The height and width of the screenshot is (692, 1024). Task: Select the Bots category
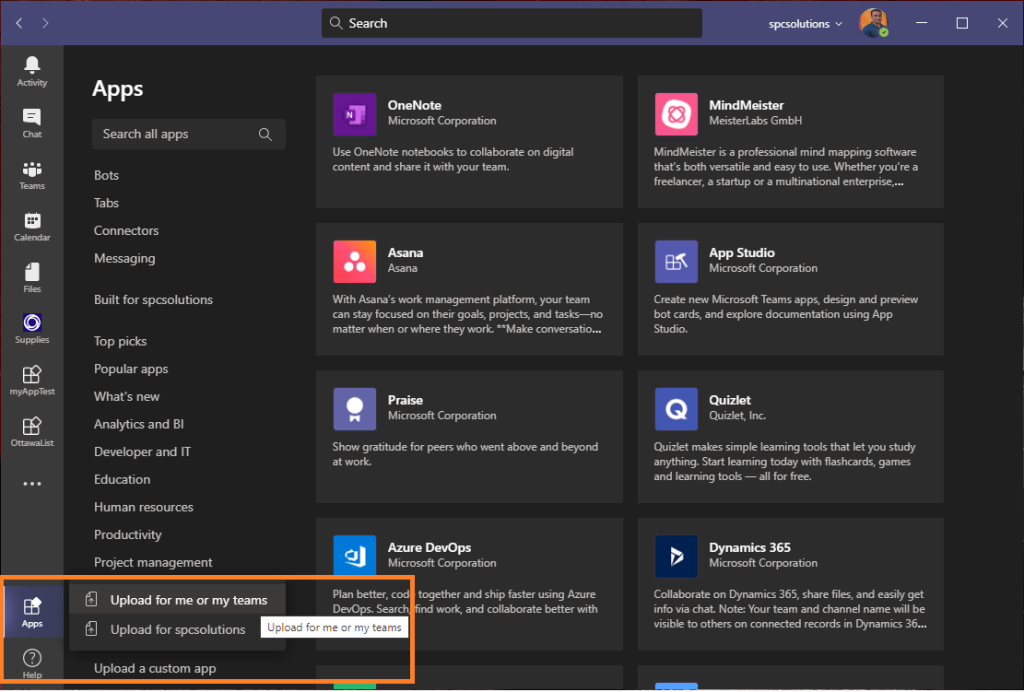[106, 175]
